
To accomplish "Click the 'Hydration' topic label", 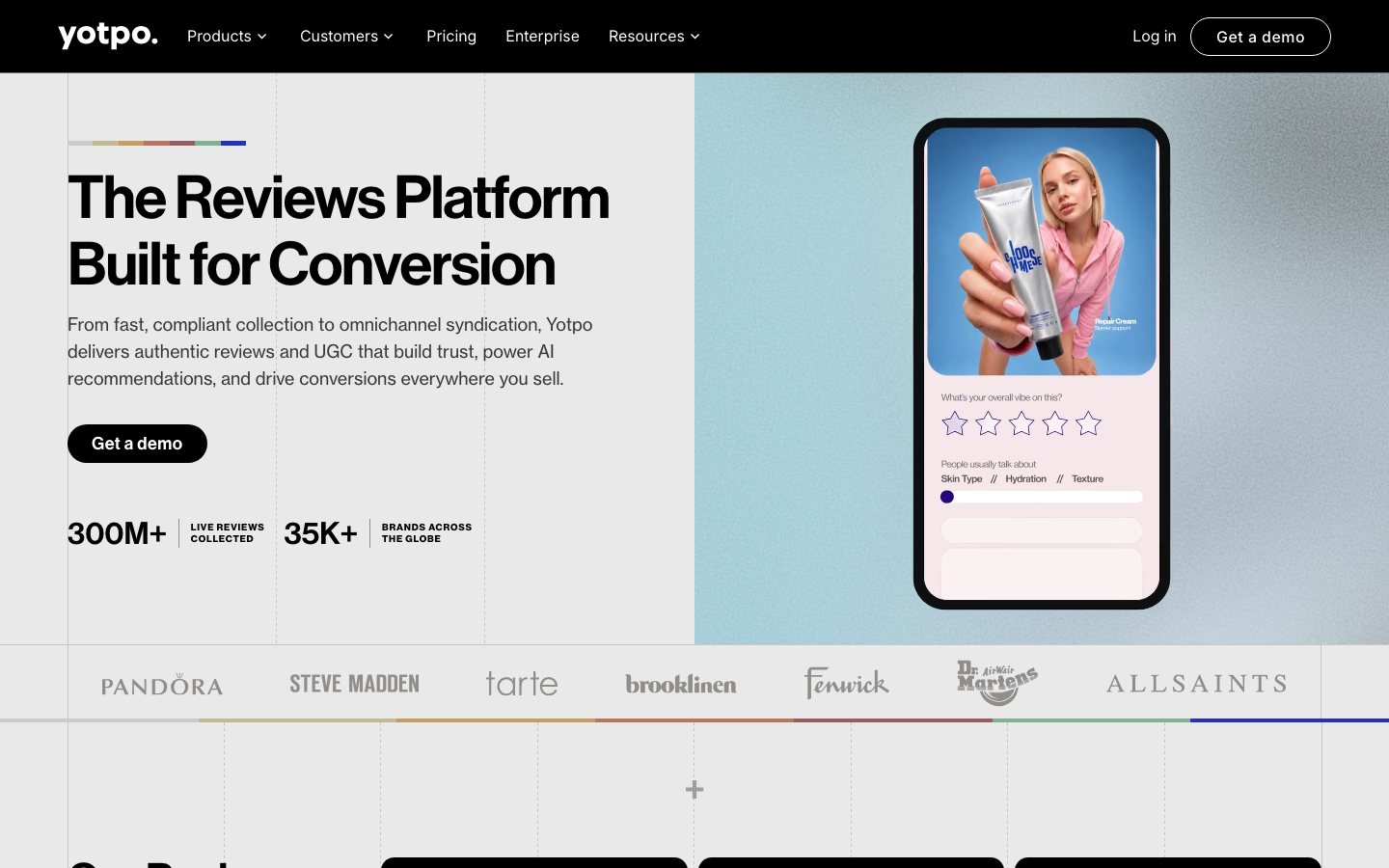I will pyautogui.click(x=1025, y=478).
